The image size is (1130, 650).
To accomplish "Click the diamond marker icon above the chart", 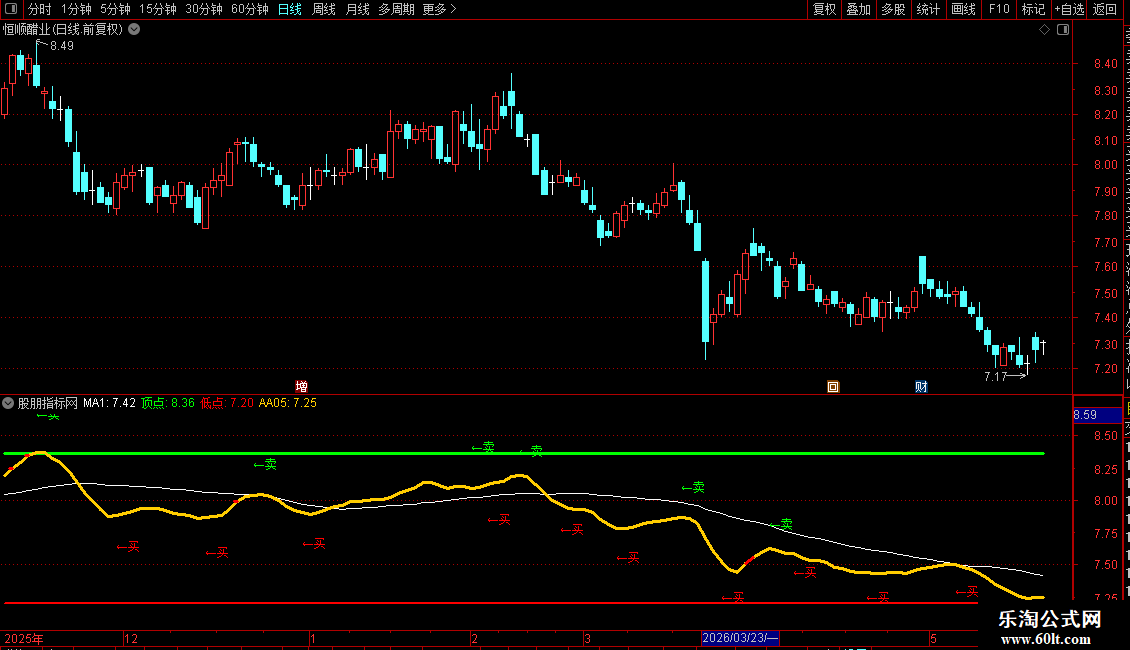I will coord(1044,30).
